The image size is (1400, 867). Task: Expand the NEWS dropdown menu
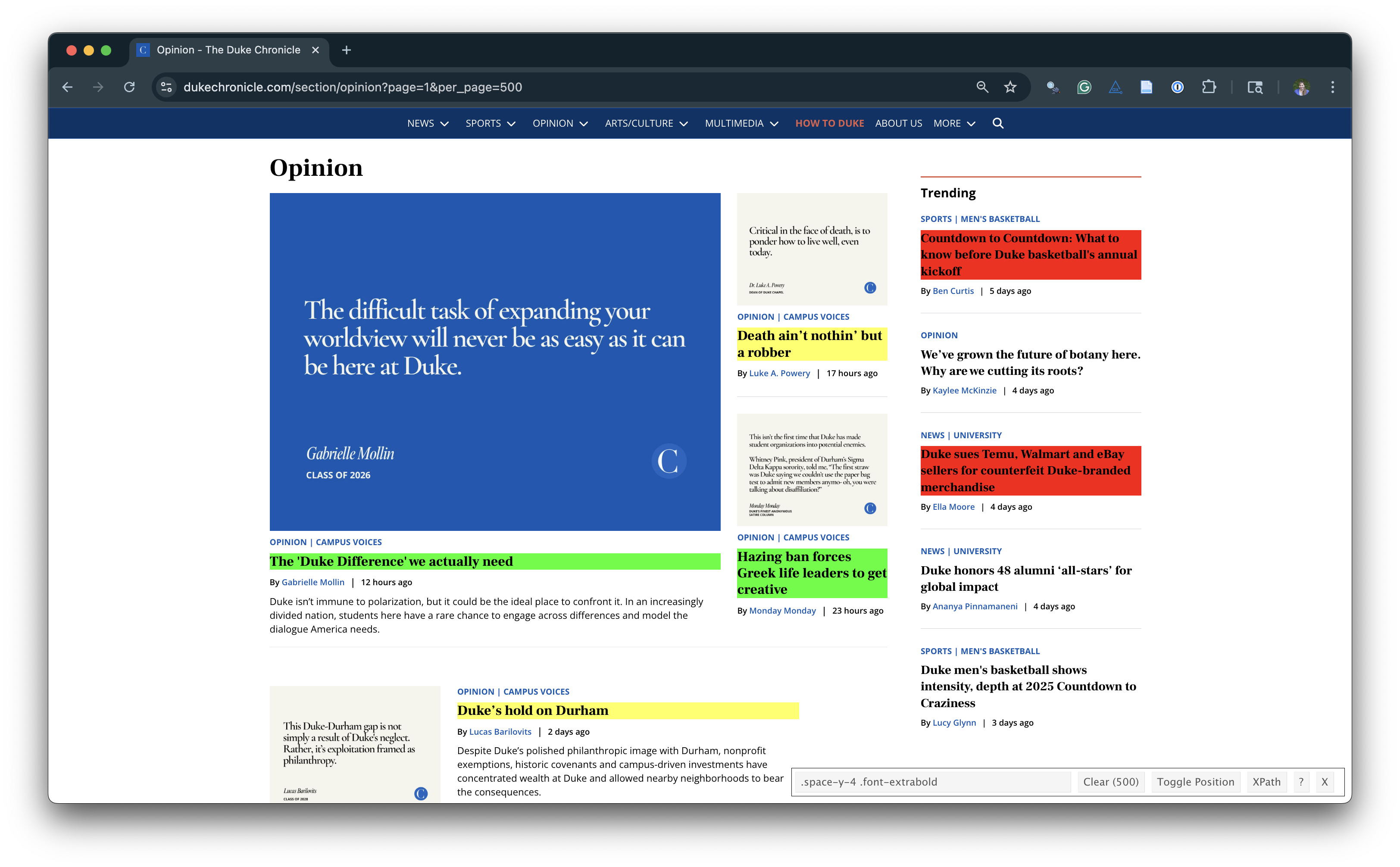[427, 123]
